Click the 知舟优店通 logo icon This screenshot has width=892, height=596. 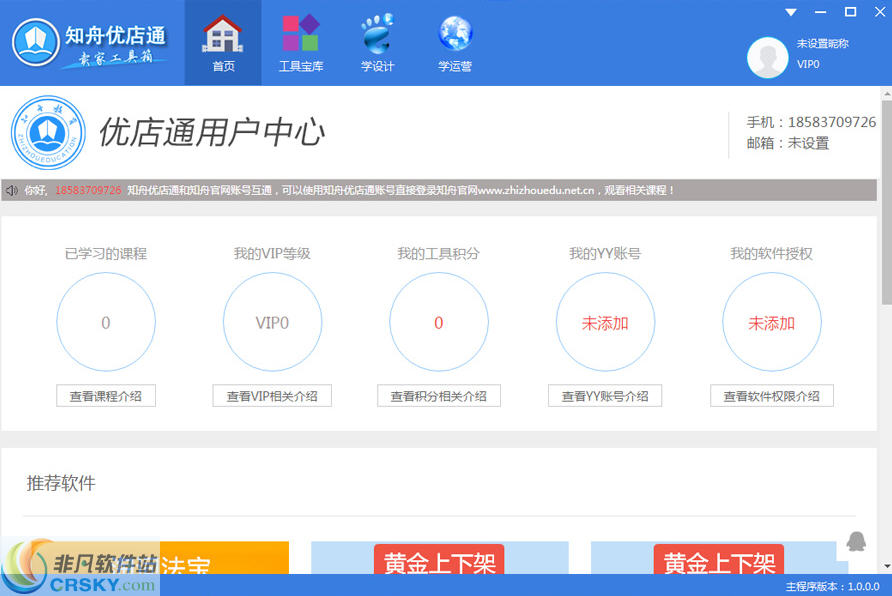[x=36, y=42]
